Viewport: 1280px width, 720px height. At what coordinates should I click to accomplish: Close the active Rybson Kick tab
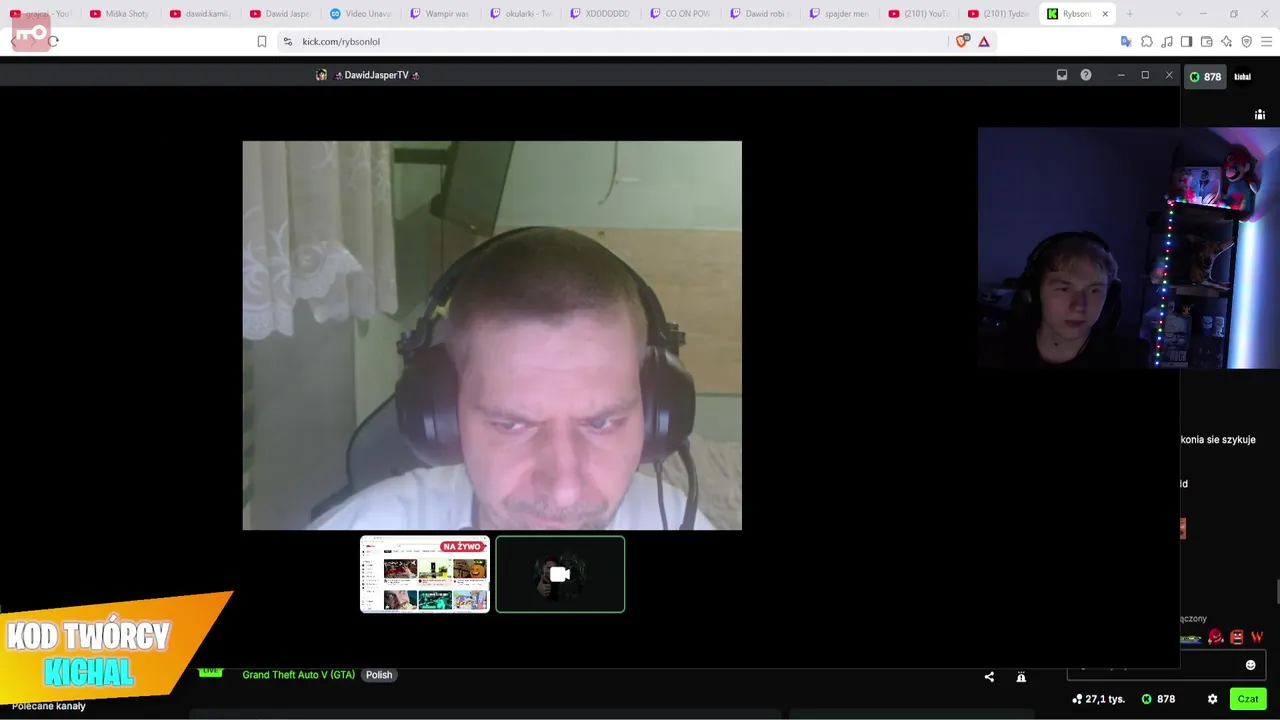point(1105,14)
